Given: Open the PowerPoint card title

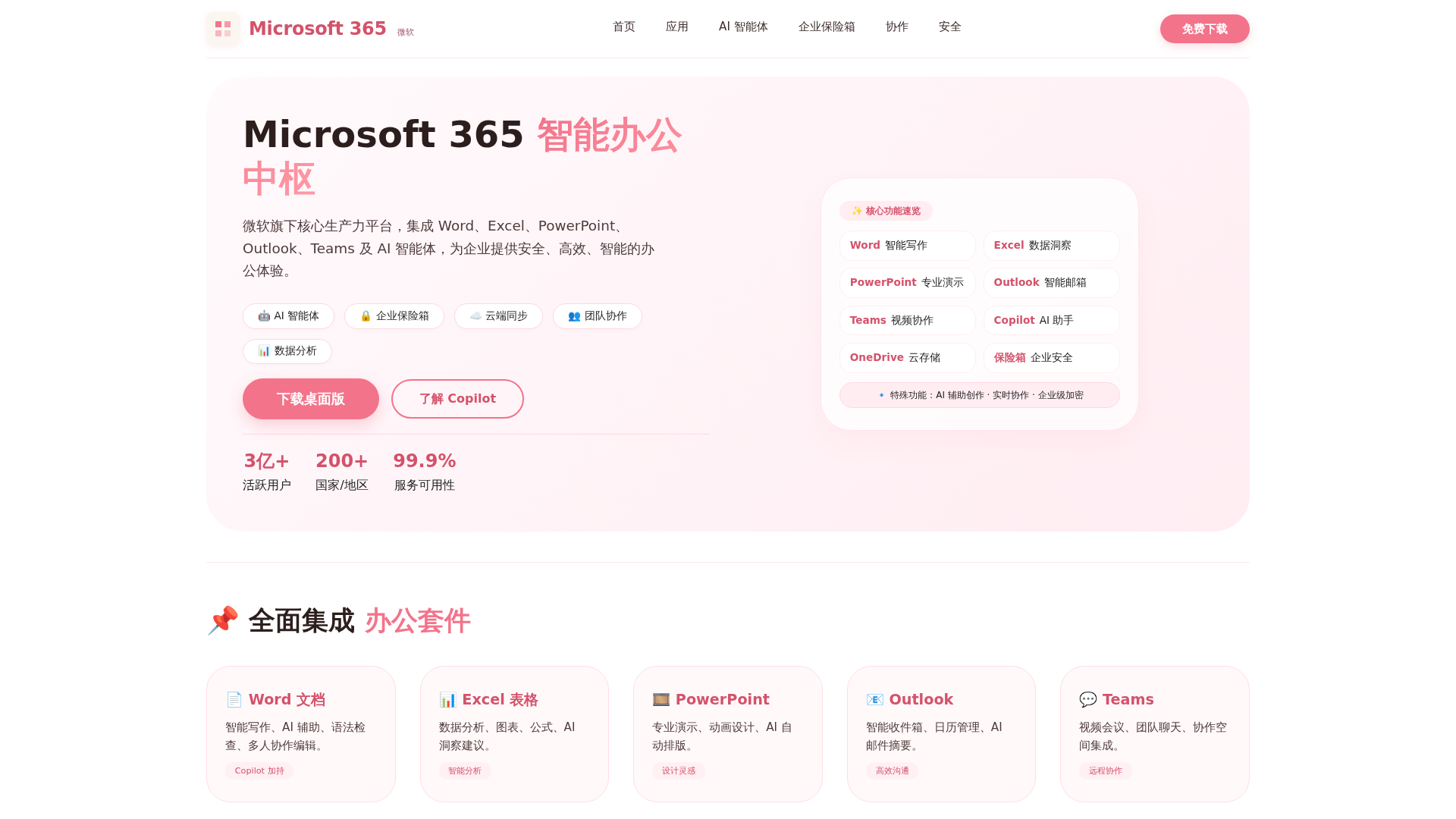Looking at the screenshot, I should (722, 699).
